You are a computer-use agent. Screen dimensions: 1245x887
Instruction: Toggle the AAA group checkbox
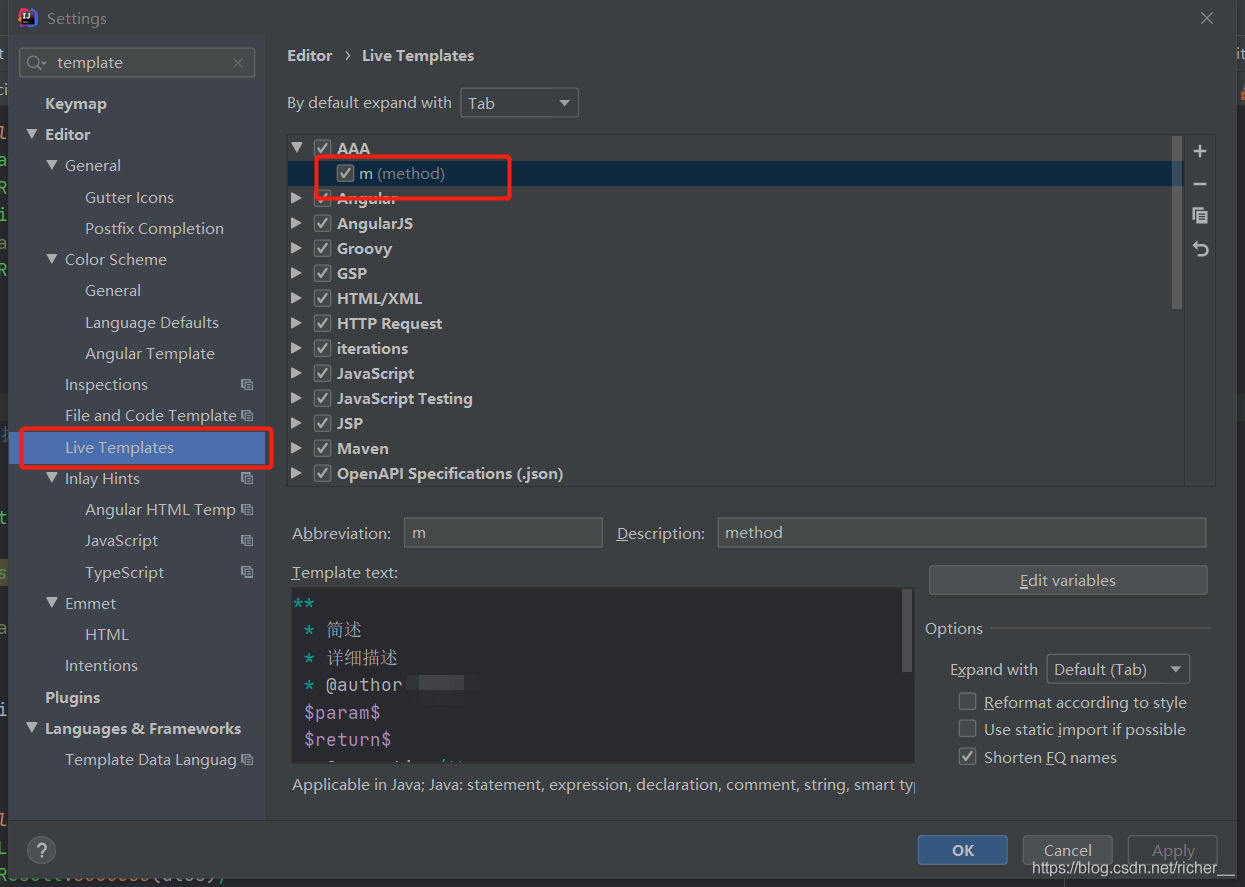coord(322,148)
